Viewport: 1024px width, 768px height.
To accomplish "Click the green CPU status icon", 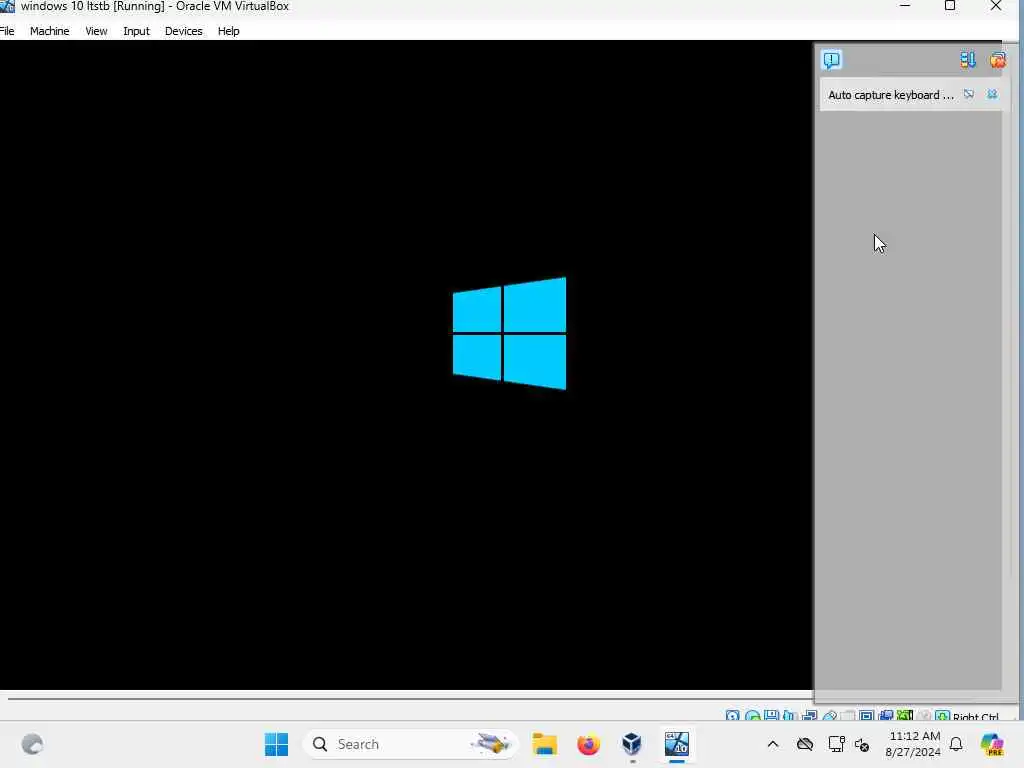I will 904,716.
